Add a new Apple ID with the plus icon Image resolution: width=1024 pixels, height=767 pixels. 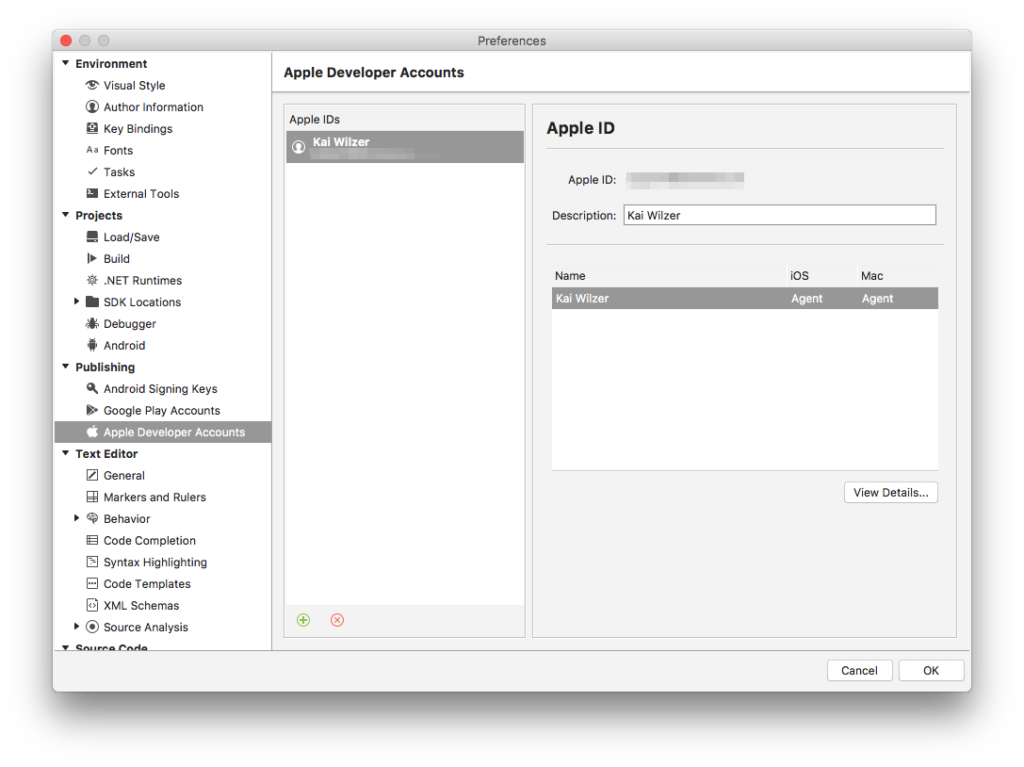click(x=302, y=620)
